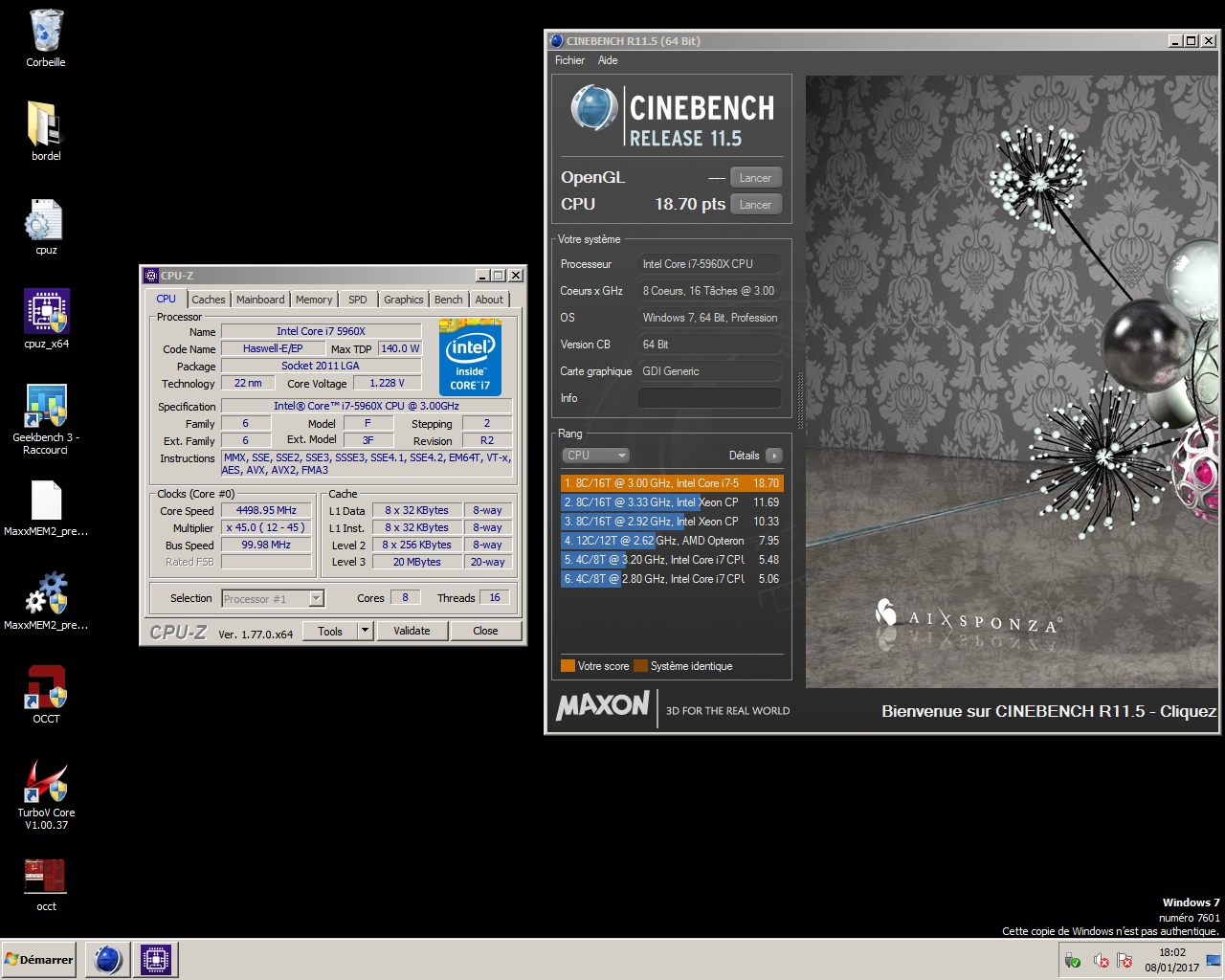Expand the Tools dropdown arrow in CPU-Z

pos(365,631)
